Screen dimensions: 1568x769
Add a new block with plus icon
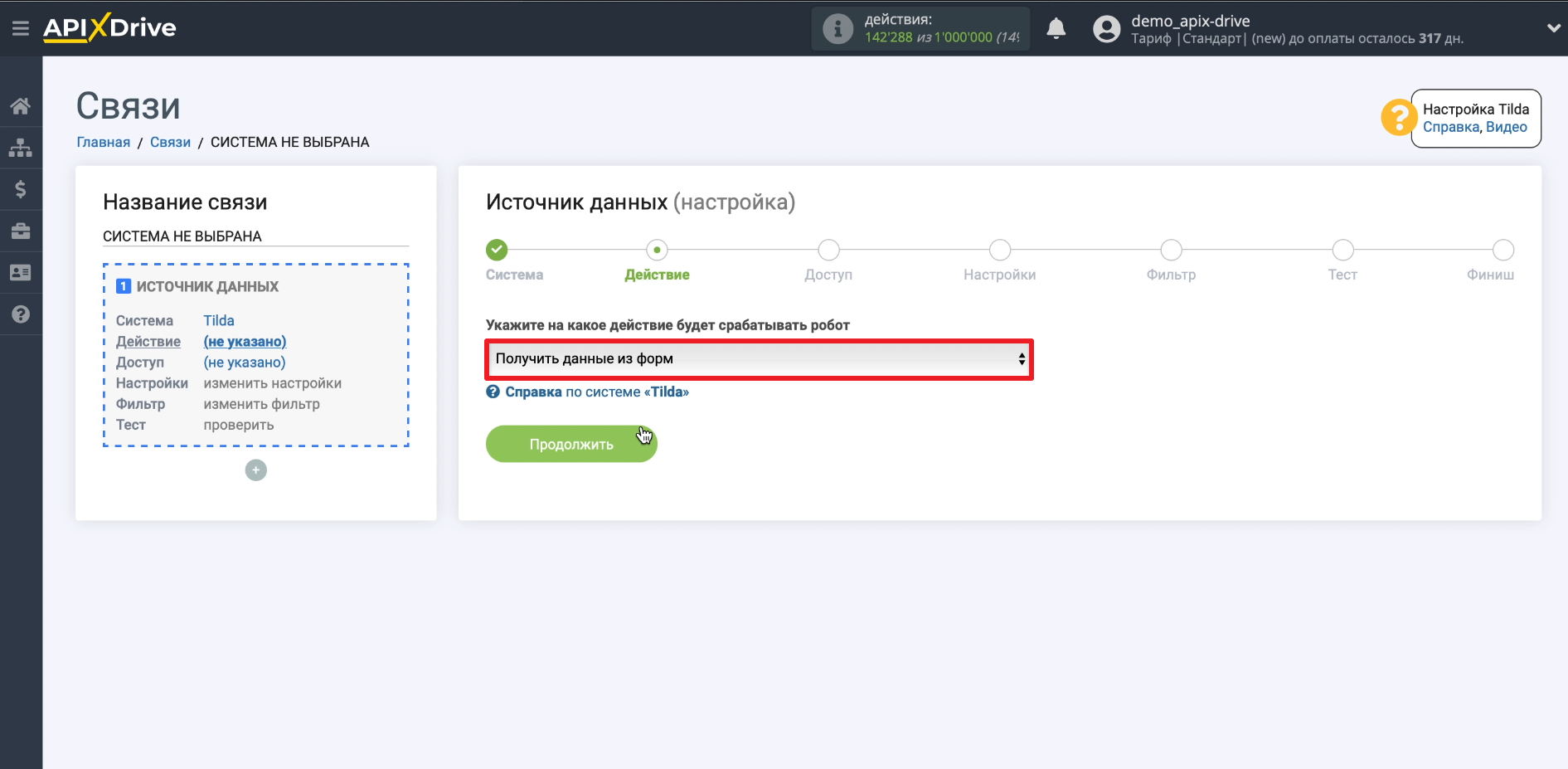tap(256, 470)
